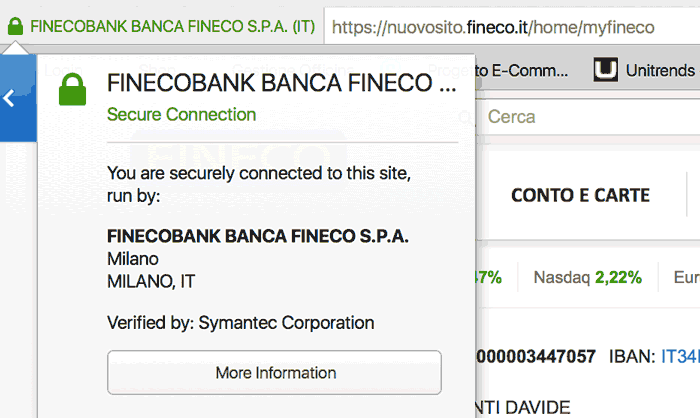This screenshot has width=700, height=418.
Task: Click the popup title FINECOBANK BANCA FINECO
Action: pyautogui.click(x=281, y=84)
